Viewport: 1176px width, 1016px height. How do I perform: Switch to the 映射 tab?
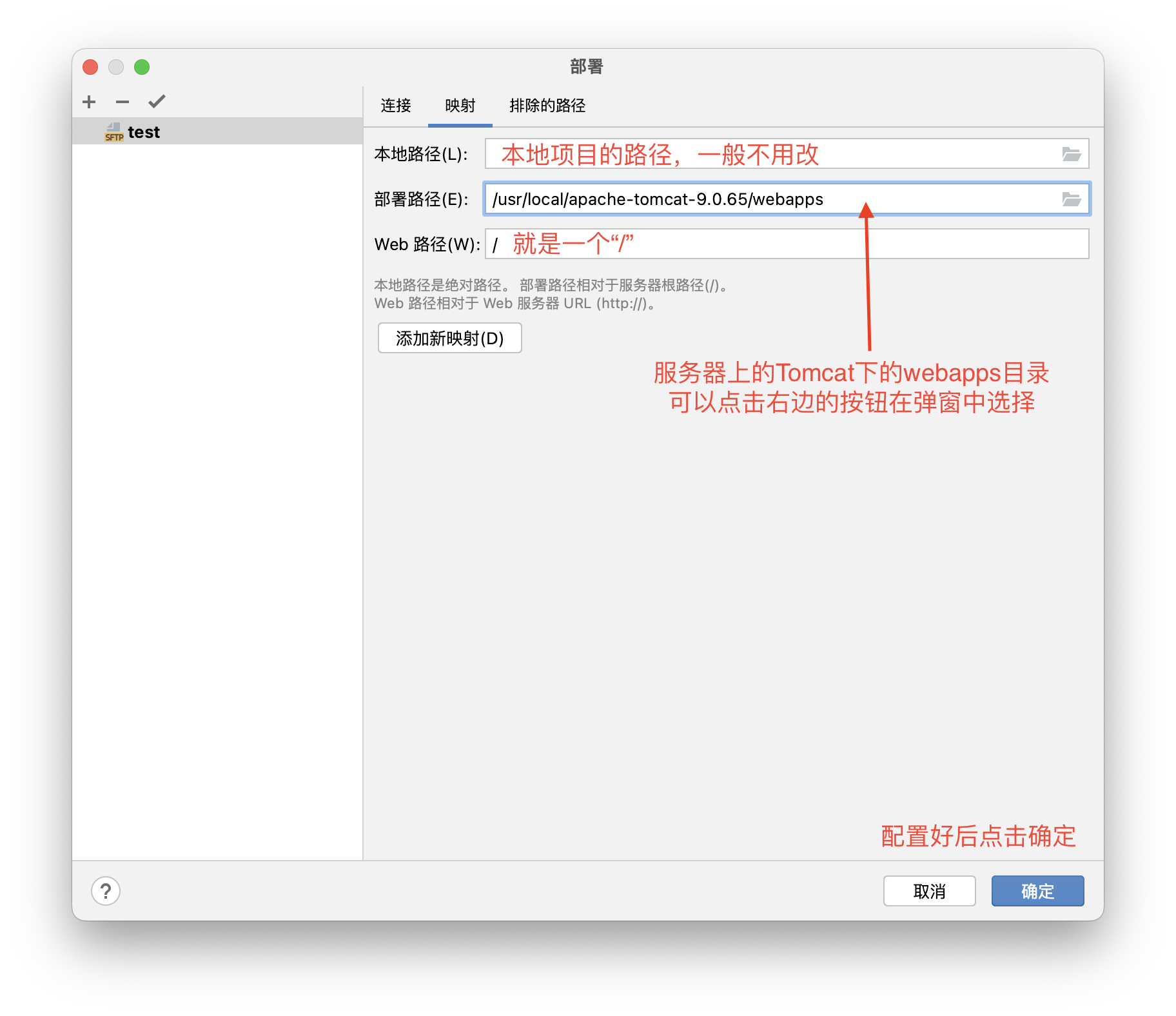tap(460, 106)
